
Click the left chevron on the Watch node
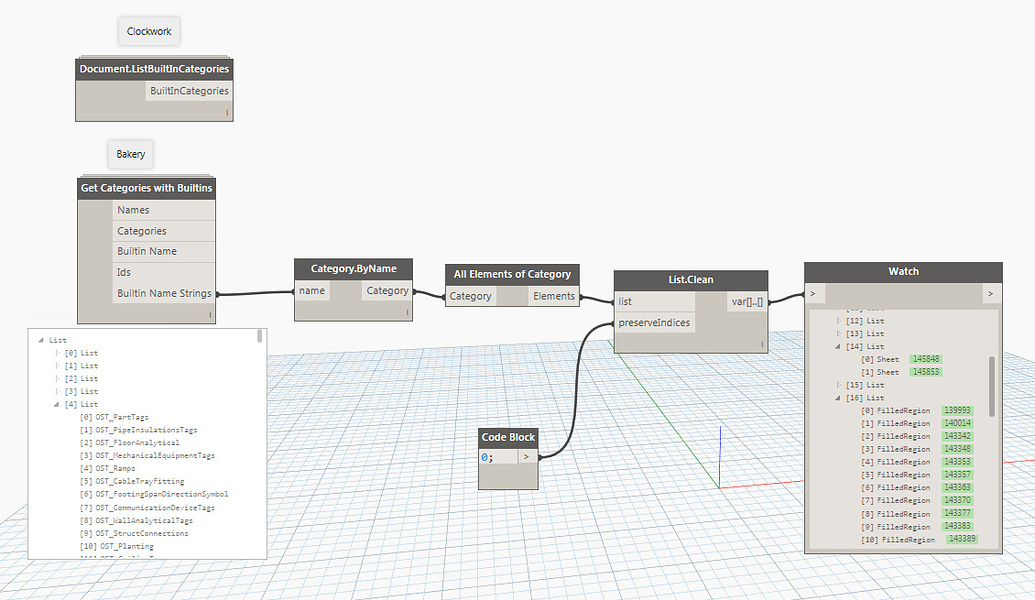pos(814,293)
